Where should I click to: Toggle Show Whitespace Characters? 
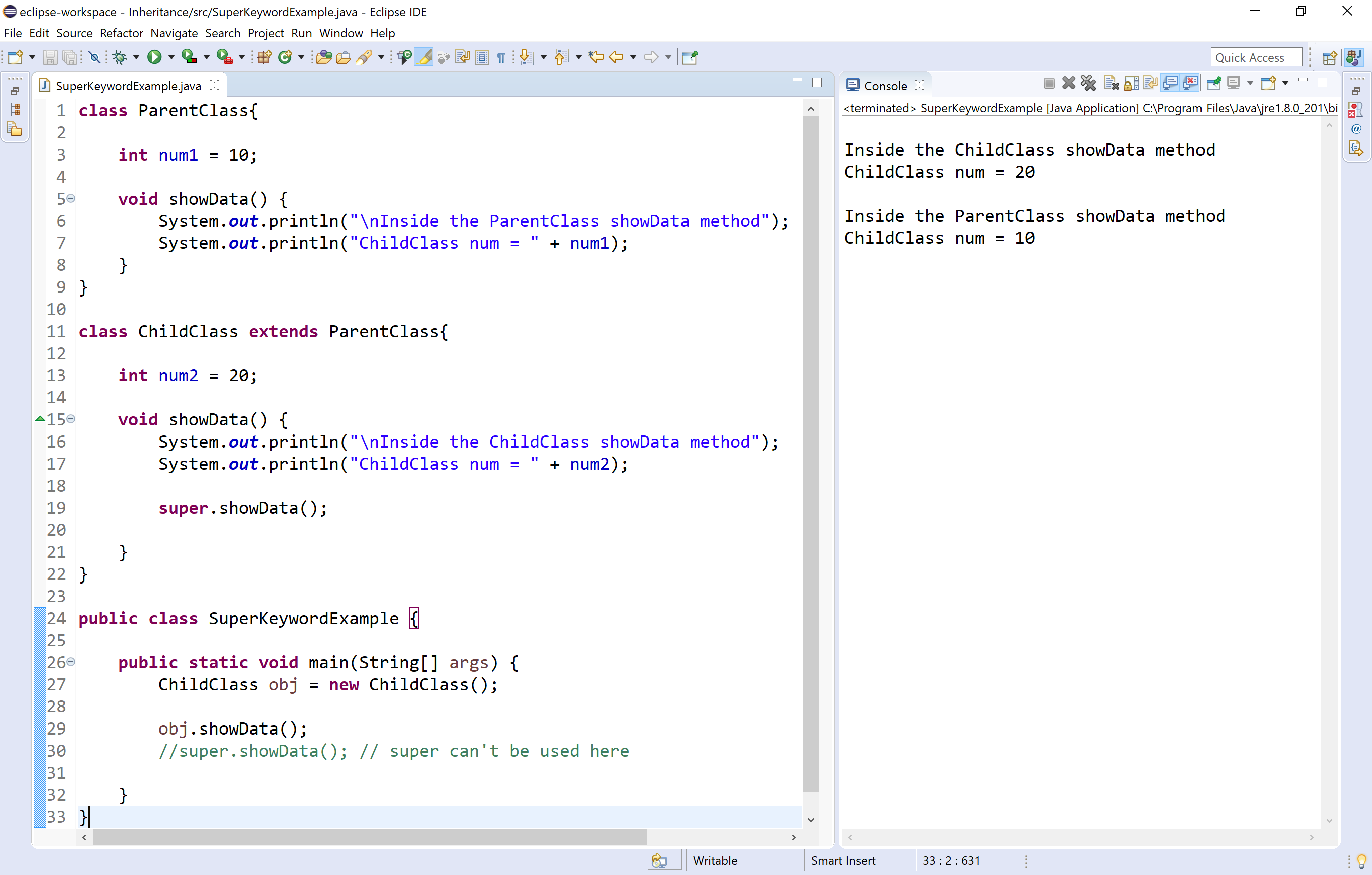501,56
